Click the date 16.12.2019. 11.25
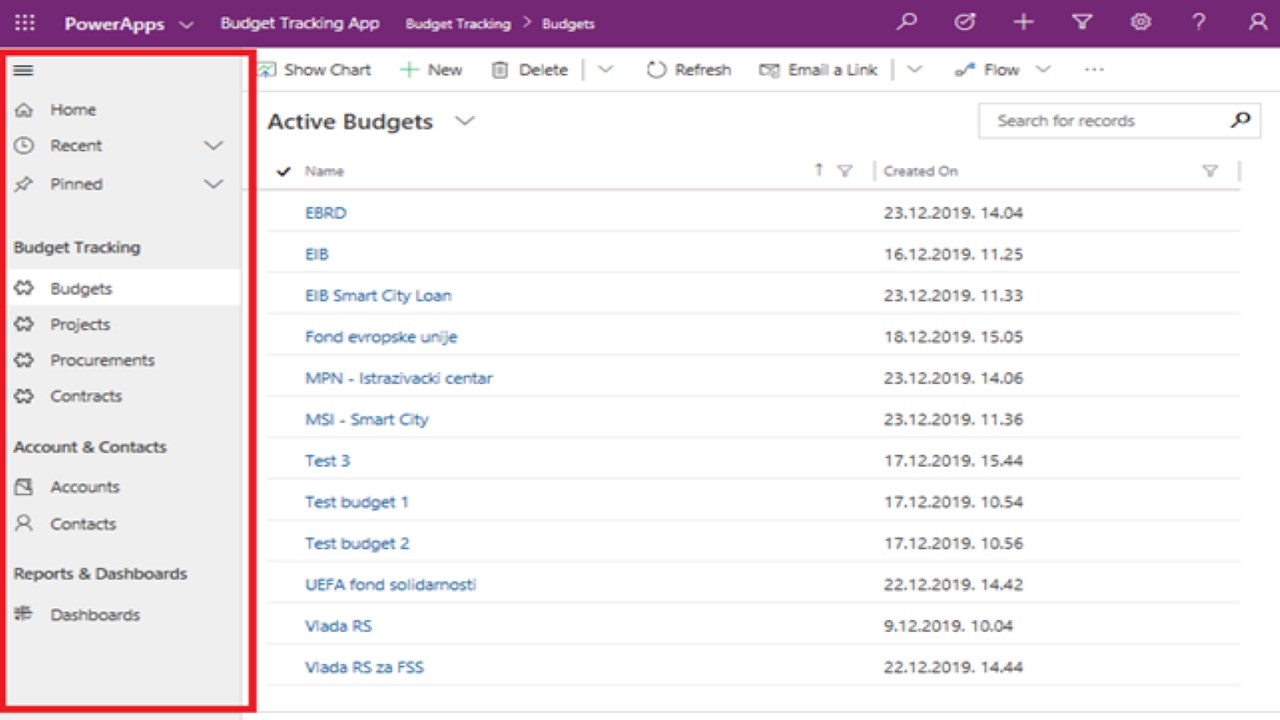1280x720 pixels. [953, 254]
